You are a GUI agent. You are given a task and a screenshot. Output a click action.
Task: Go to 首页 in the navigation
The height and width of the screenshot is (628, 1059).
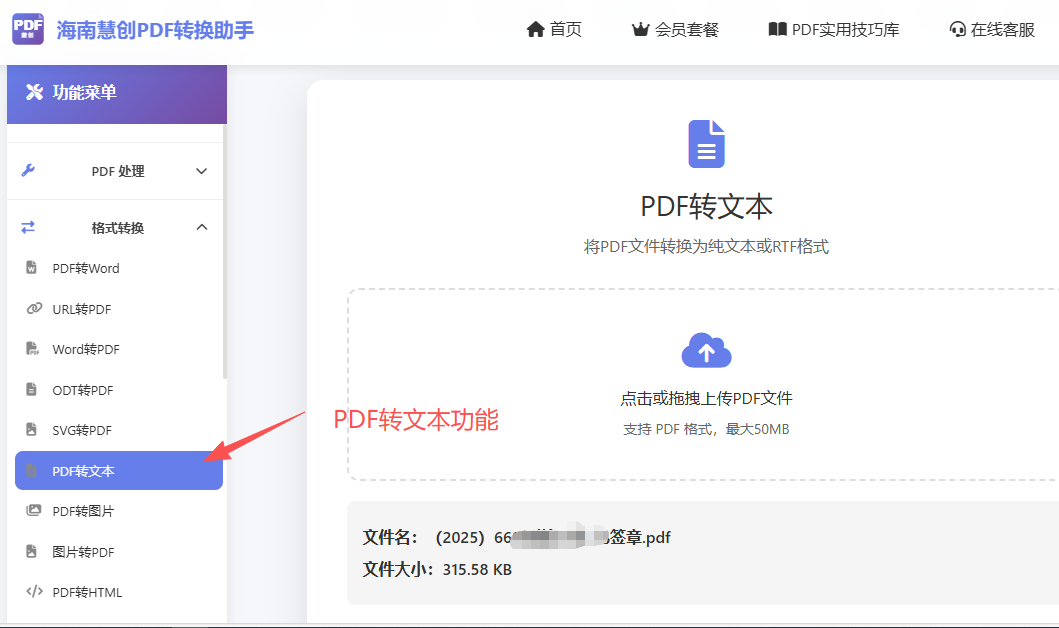click(565, 29)
